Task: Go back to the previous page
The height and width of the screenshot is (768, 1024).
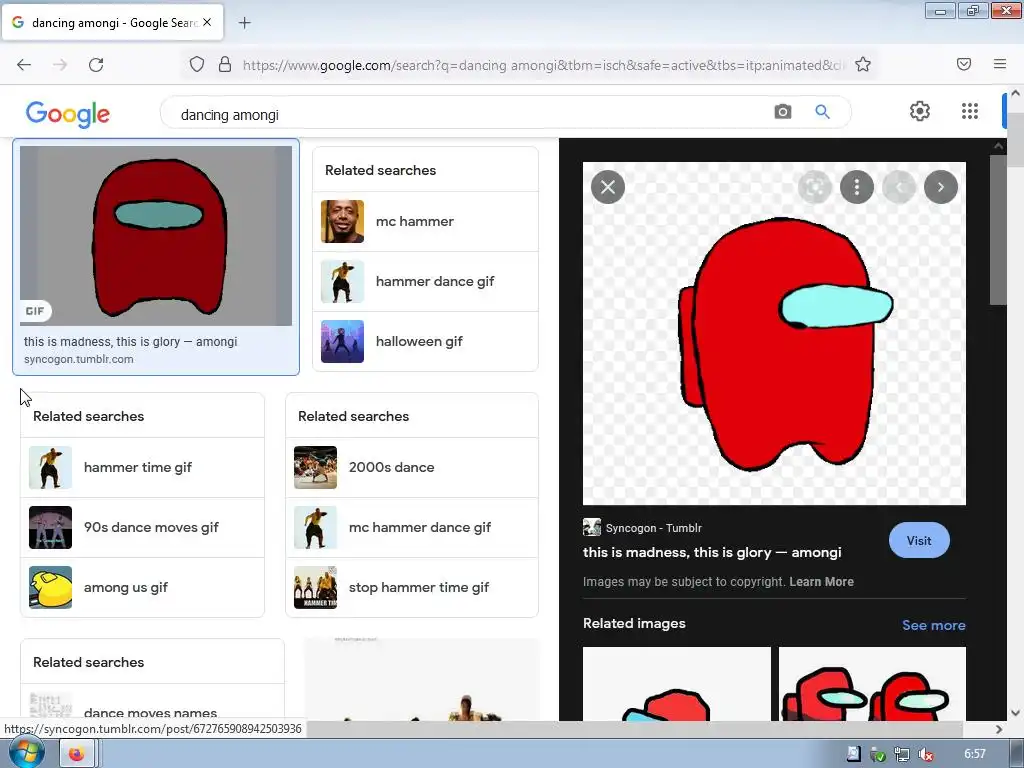Action: pos(24,65)
